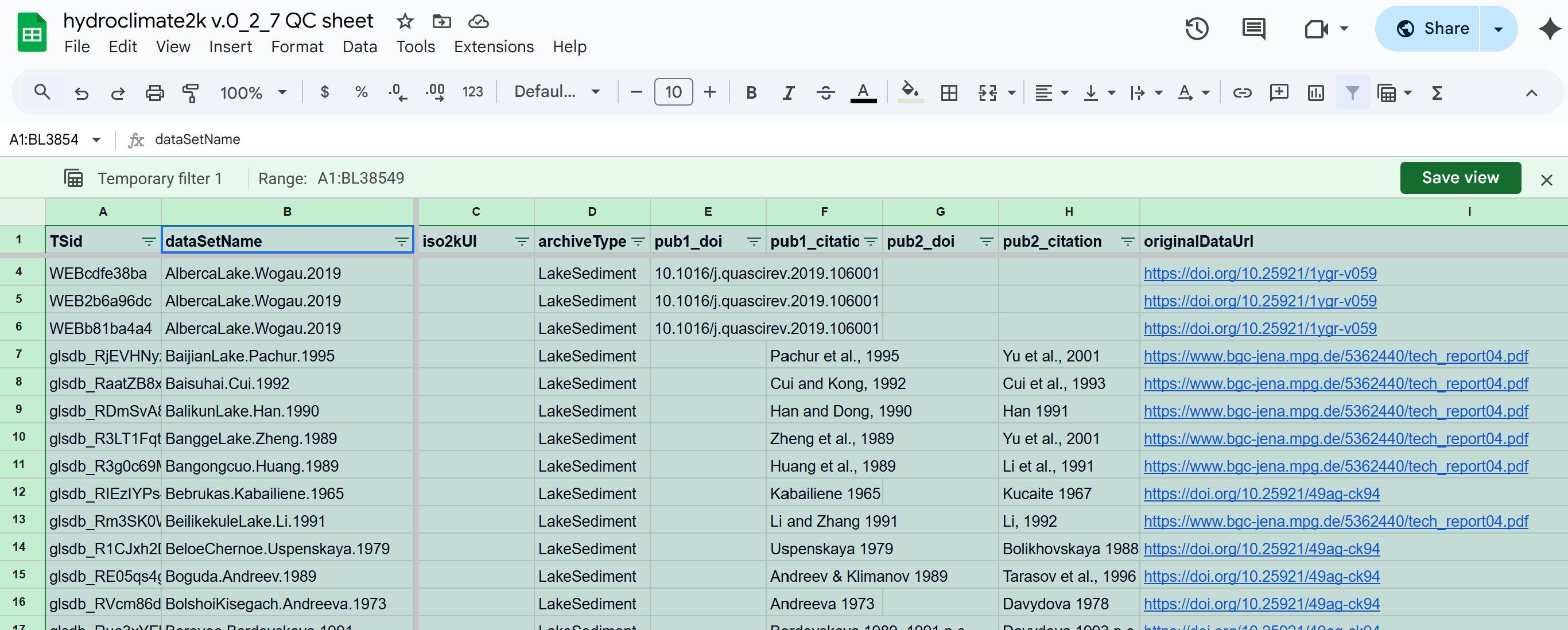Toggle the create filter funnel button
Viewport: 1568px width, 630px height.
(1352, 92)
